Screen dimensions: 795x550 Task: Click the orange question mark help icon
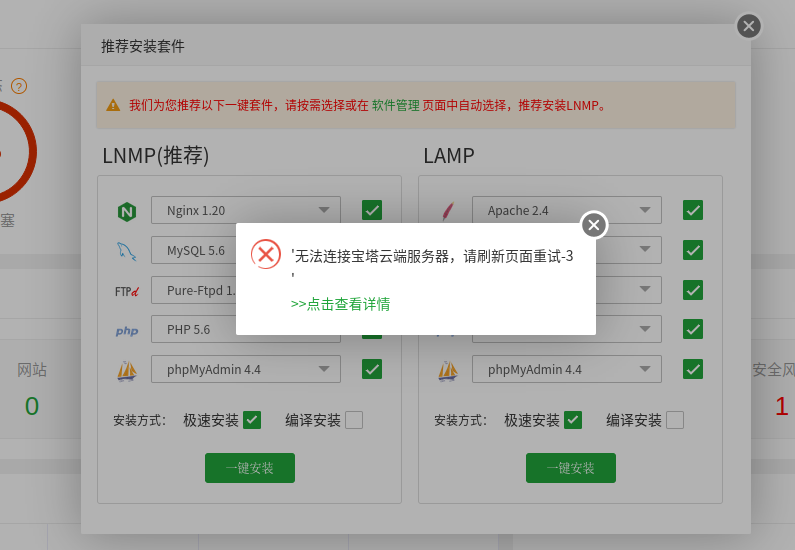(19, 86)
